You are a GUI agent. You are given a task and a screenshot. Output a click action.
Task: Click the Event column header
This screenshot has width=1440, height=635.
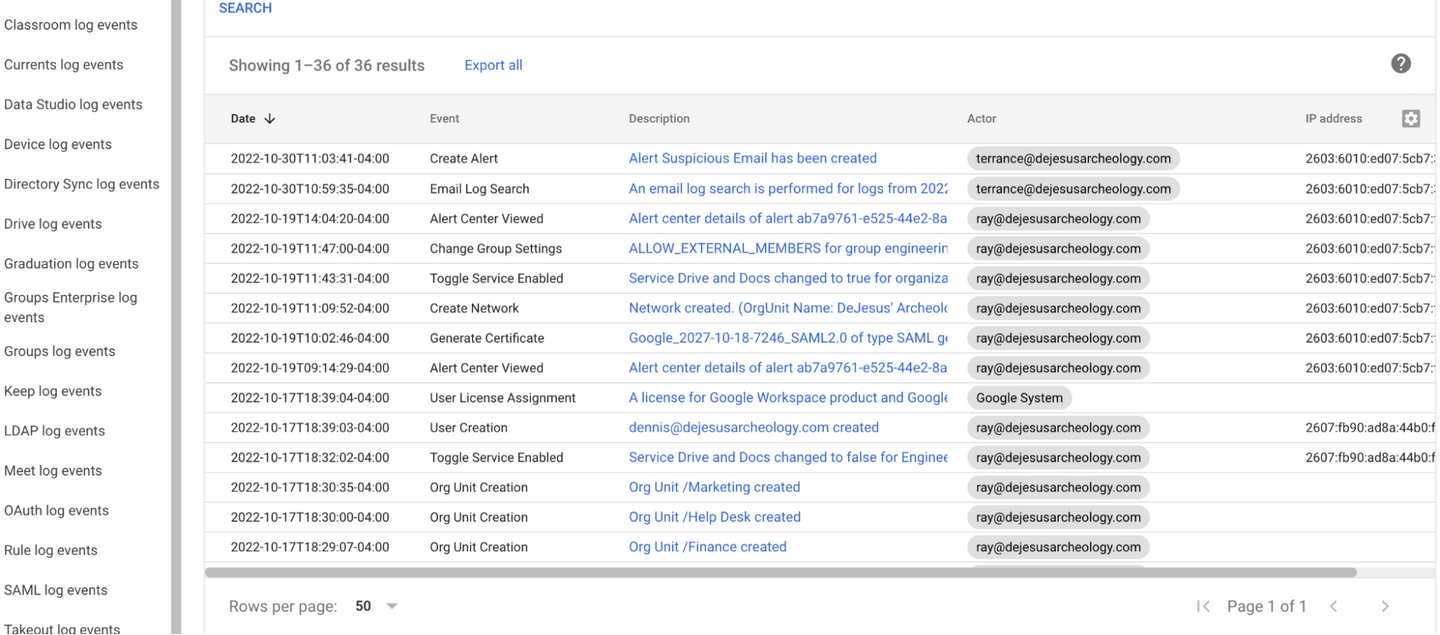click(444, 119)
